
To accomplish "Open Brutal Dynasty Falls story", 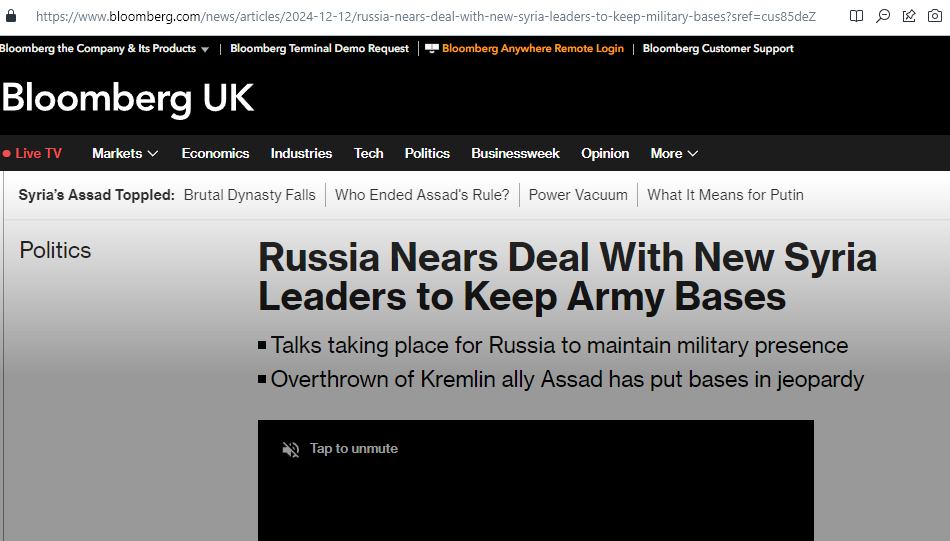I will (x=250, y=195).
